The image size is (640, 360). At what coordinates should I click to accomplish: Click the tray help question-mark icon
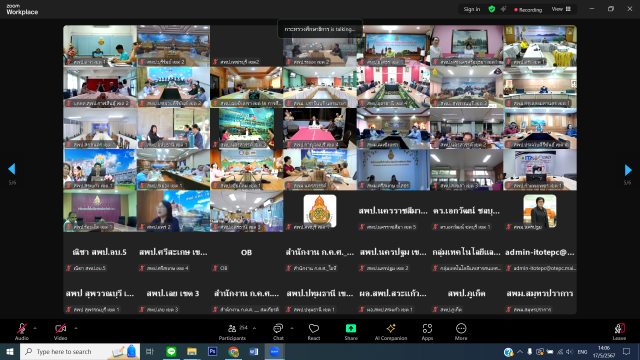pos(508,351)
